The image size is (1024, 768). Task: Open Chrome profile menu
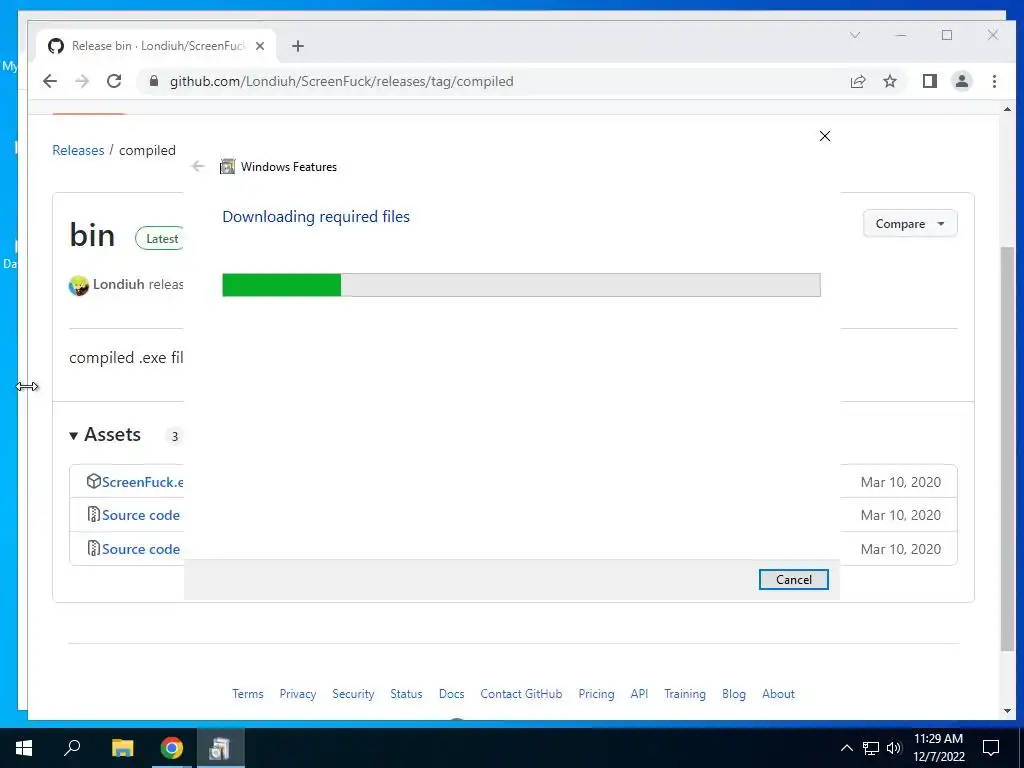click(x=962, y=81)
